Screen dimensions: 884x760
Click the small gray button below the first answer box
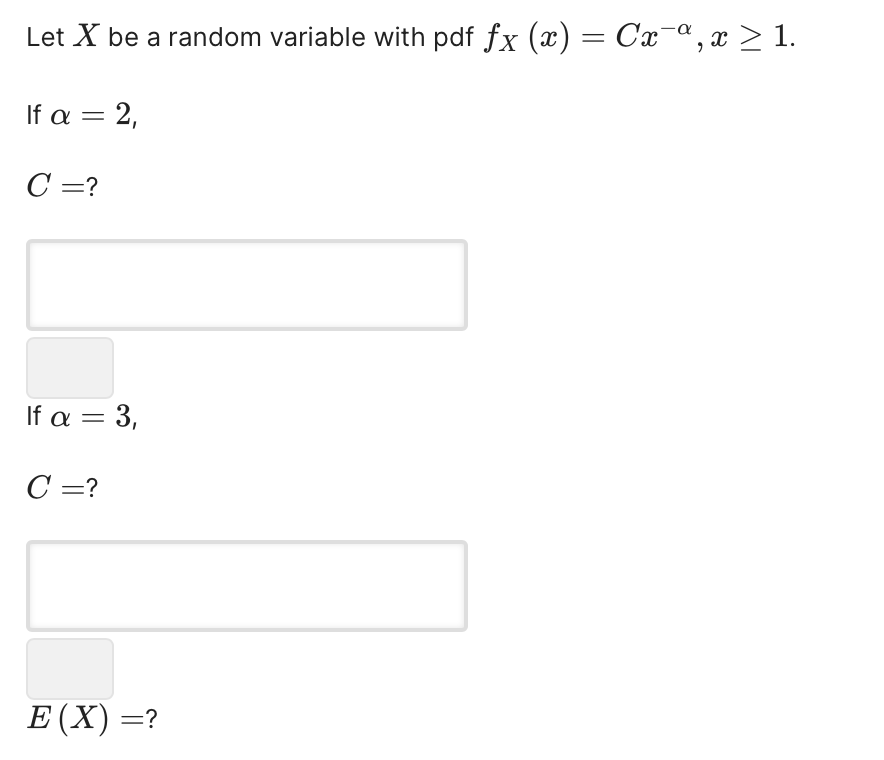pos(69,368)
